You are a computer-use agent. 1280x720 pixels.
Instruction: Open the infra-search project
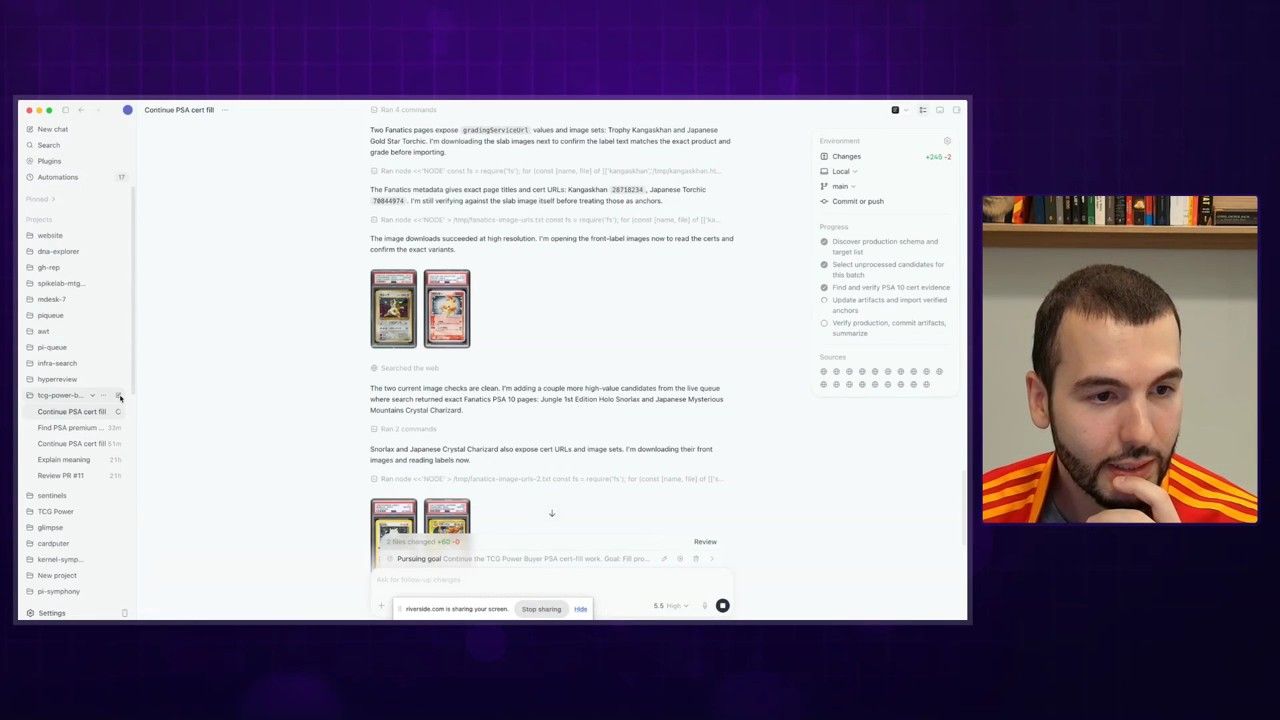pos(57,363)
